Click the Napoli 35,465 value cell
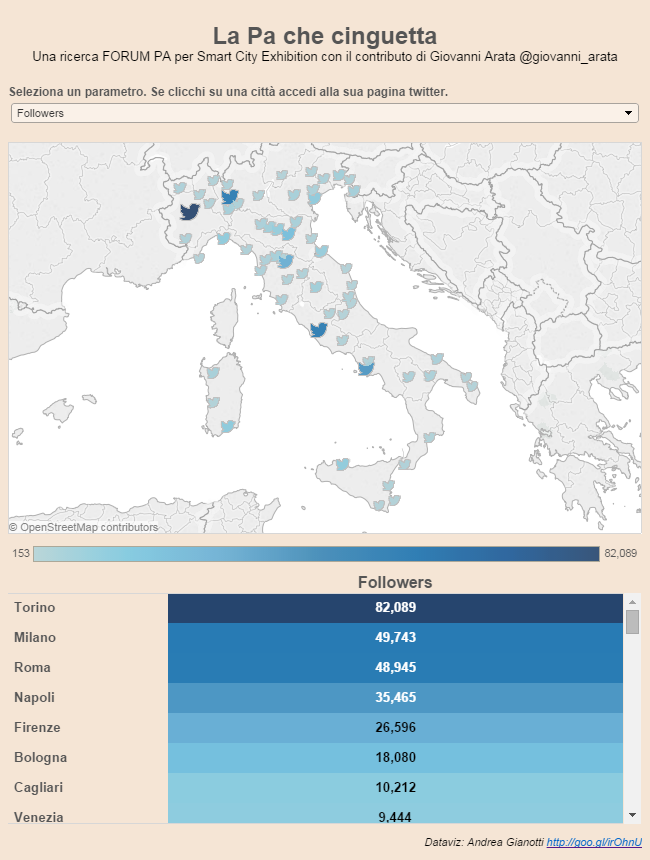Viewport: 650px width, 860px height. (395, 698)
